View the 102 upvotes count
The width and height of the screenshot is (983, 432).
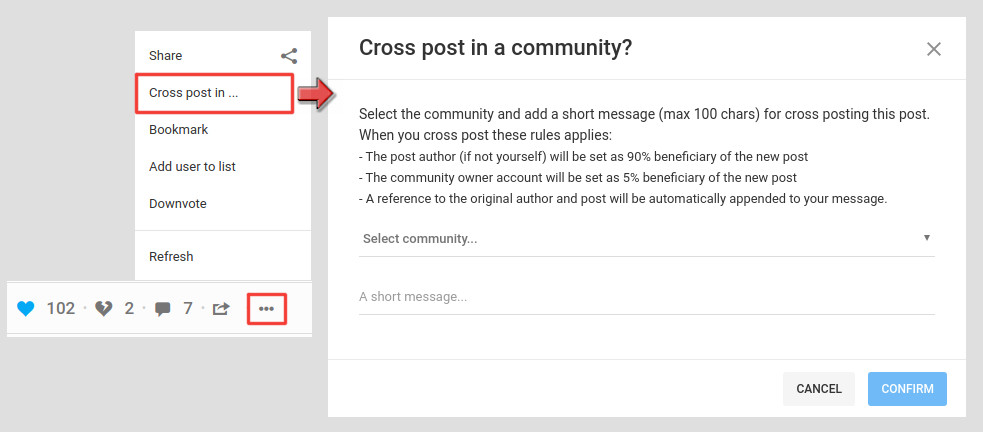[61, 308]
